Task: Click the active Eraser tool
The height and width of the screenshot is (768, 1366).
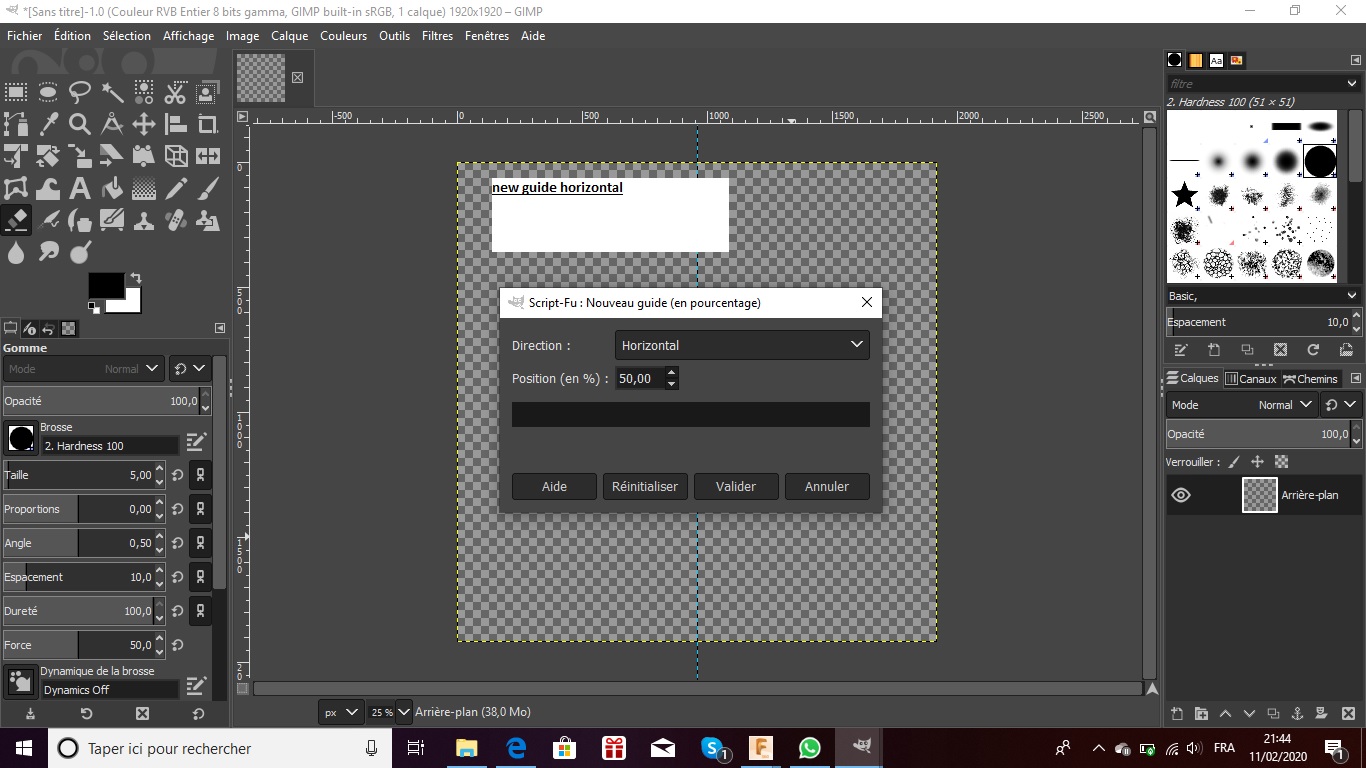Action: click(x=16, y=220)
